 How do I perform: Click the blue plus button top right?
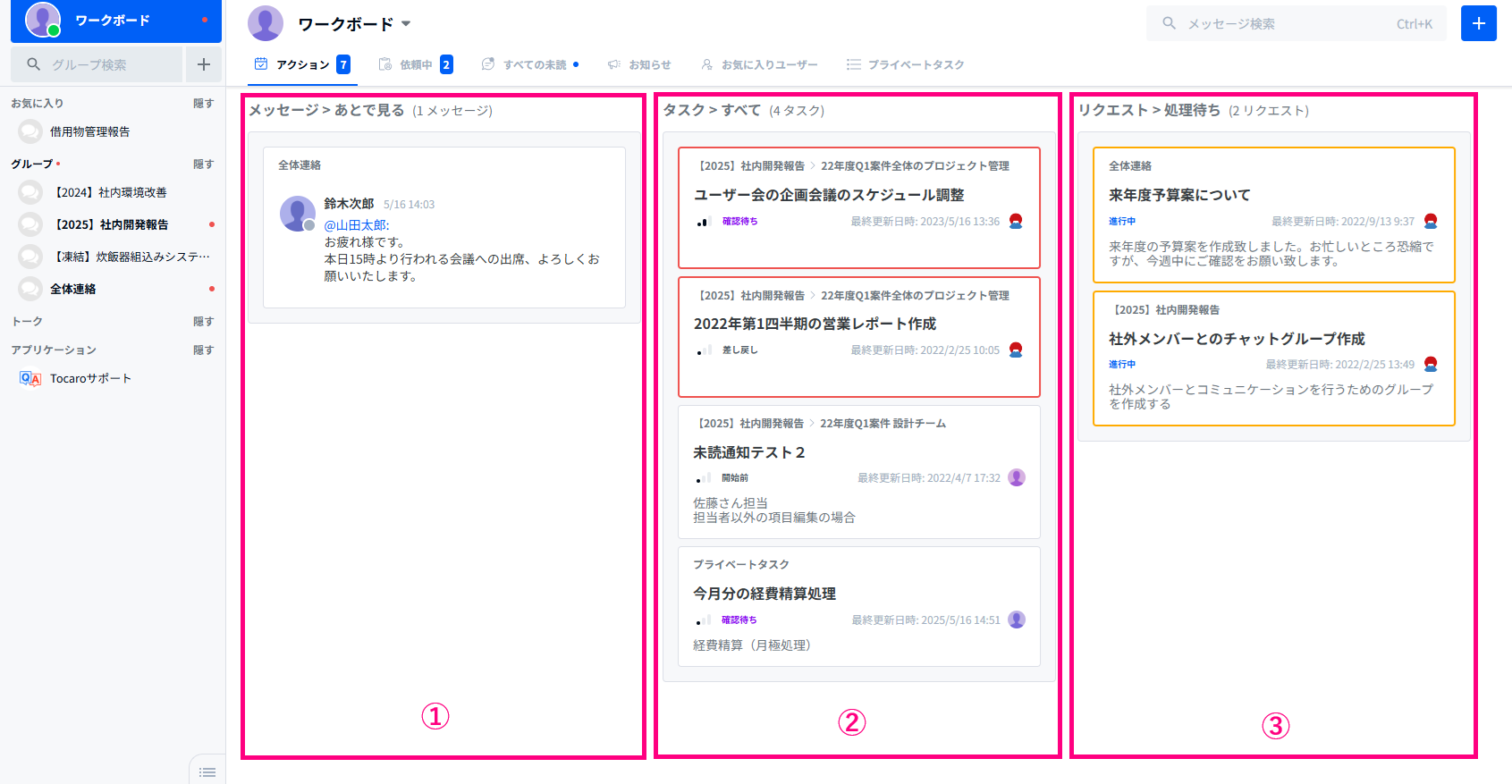tap(1478, 23)
